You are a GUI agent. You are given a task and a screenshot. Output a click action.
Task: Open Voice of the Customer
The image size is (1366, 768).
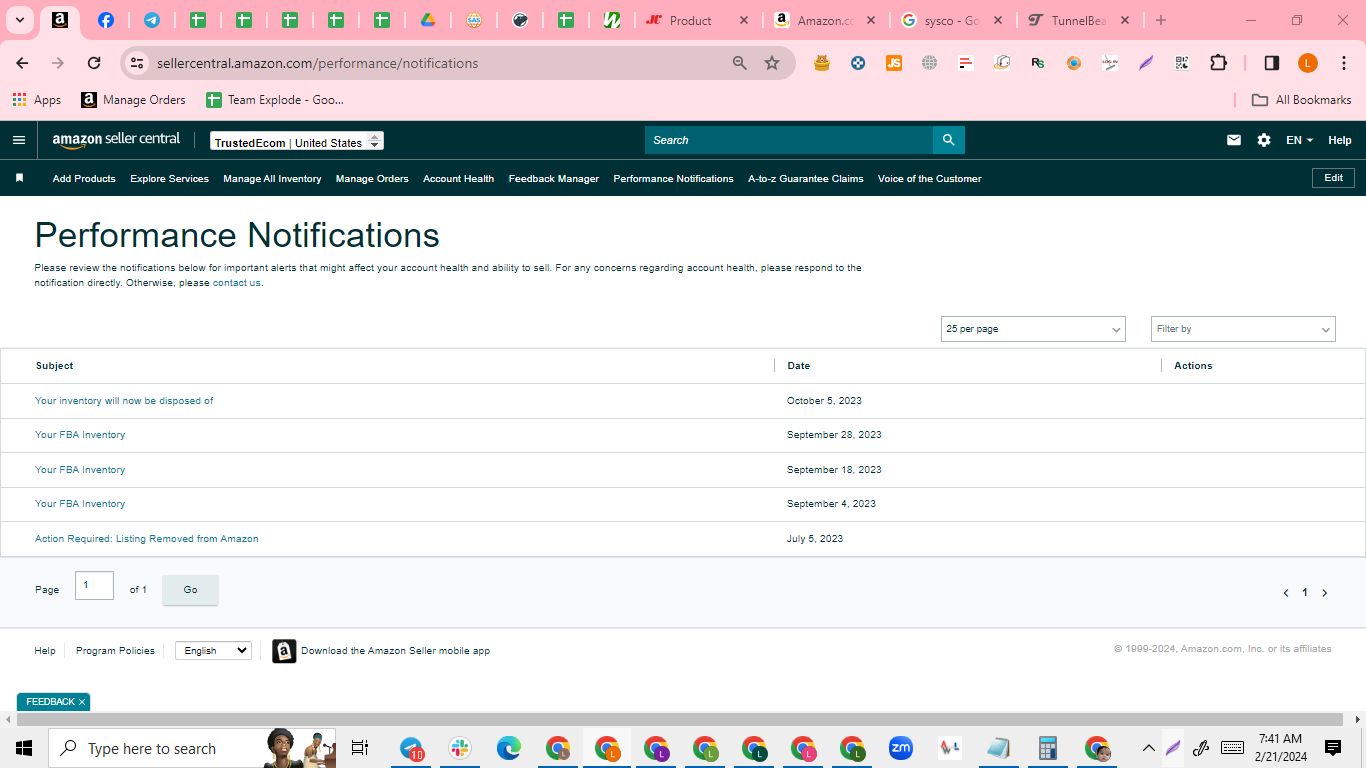[x=929, y=179]
